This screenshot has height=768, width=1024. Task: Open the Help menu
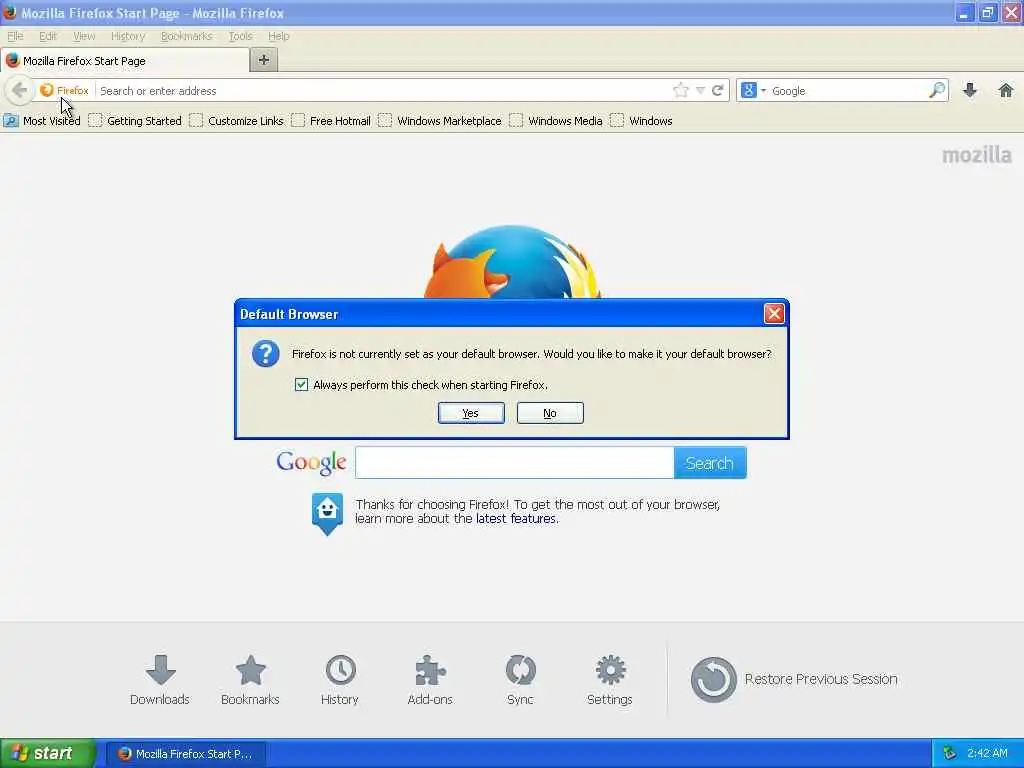click(x=279, y=36)
